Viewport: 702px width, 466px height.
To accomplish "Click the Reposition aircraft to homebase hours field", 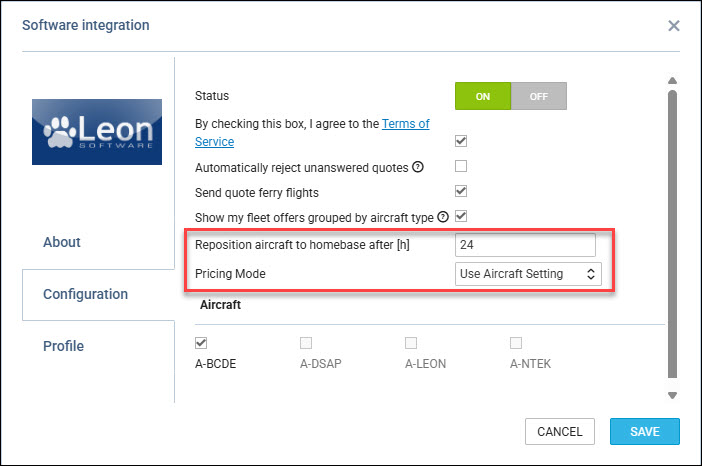I will click(525, 245).
